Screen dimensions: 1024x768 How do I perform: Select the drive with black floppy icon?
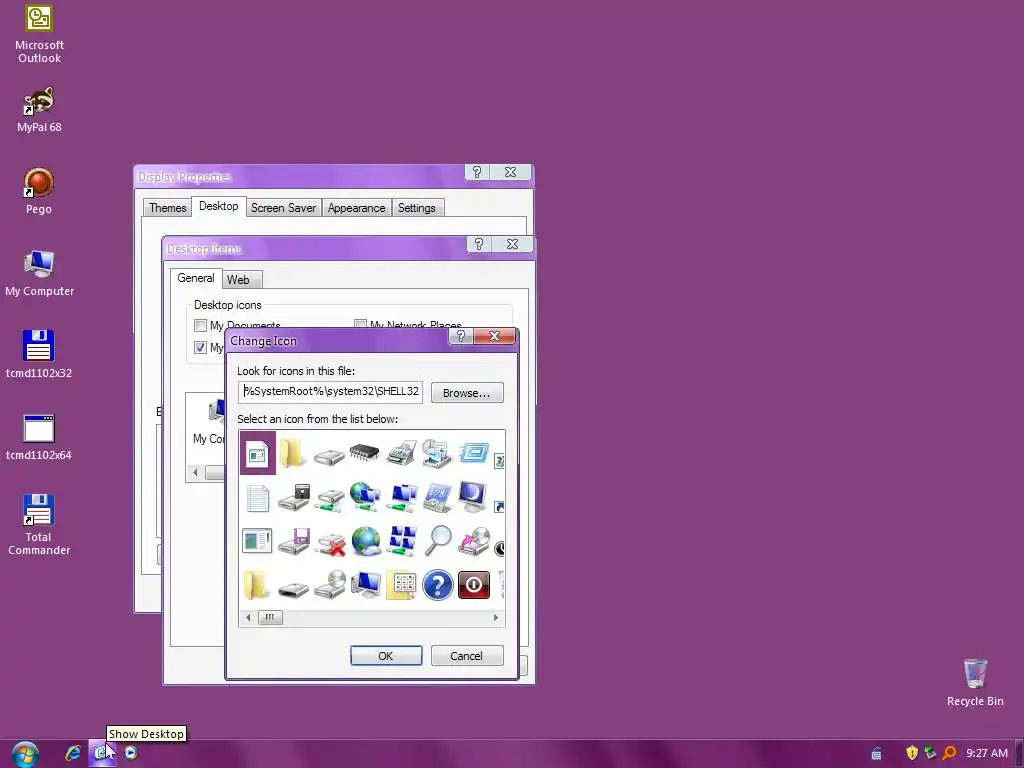pos(293,497)
